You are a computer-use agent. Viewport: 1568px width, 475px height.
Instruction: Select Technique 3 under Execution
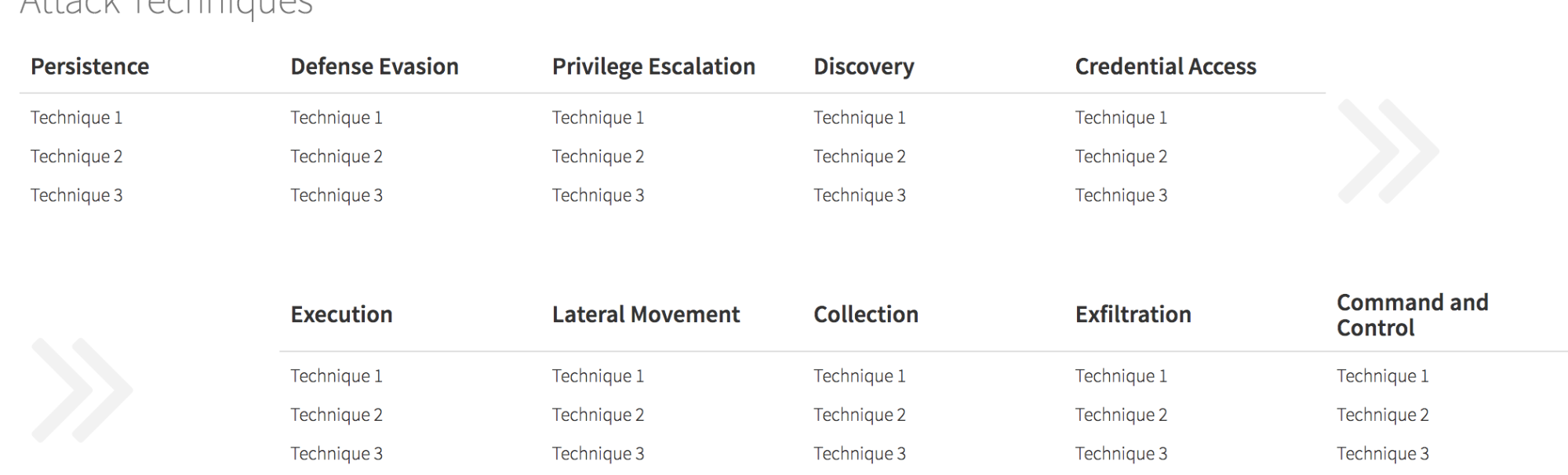pyautogui.click(x=337, y=454)
